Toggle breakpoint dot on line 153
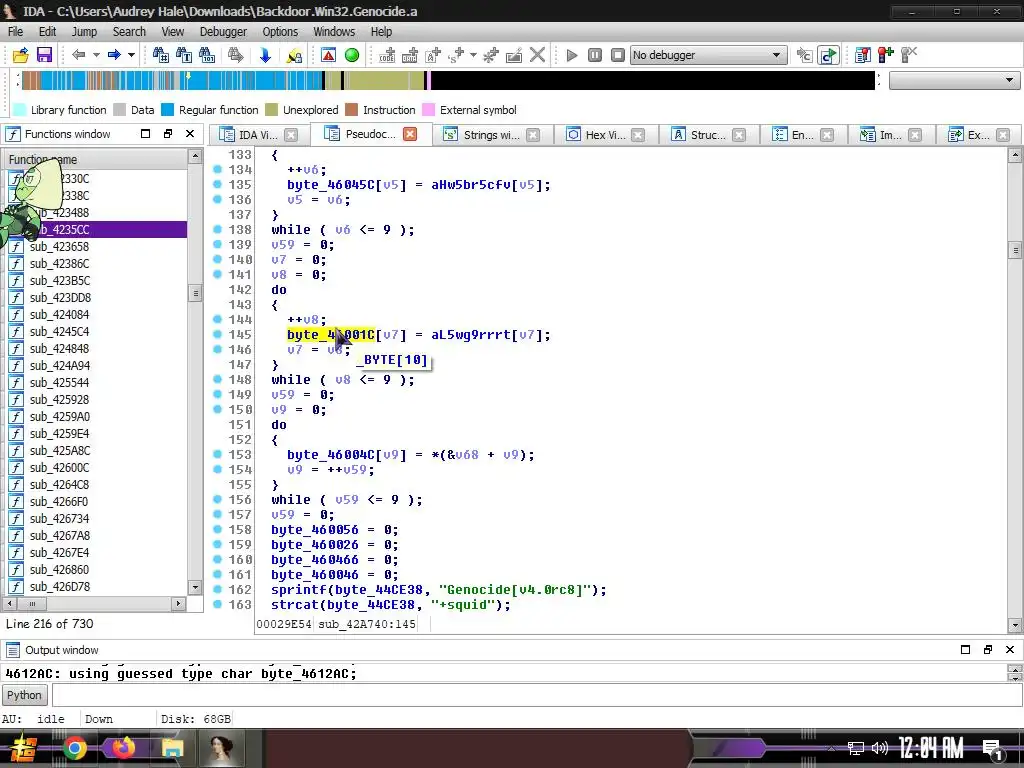1024x768 pixels. [x=217, y=455]
